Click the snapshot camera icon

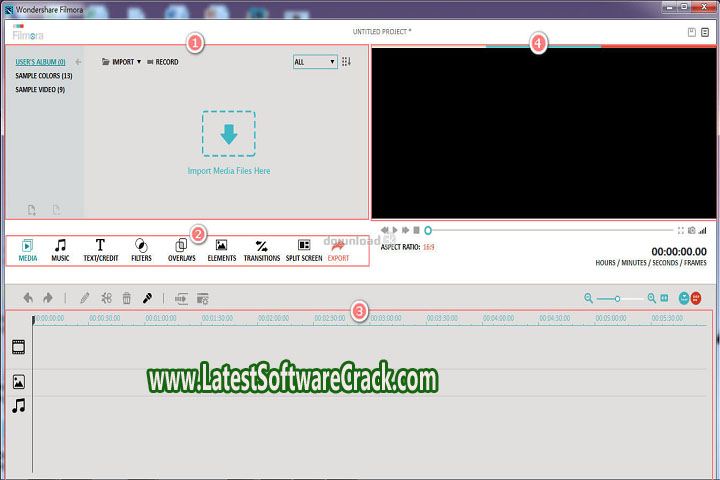(692, 231)
